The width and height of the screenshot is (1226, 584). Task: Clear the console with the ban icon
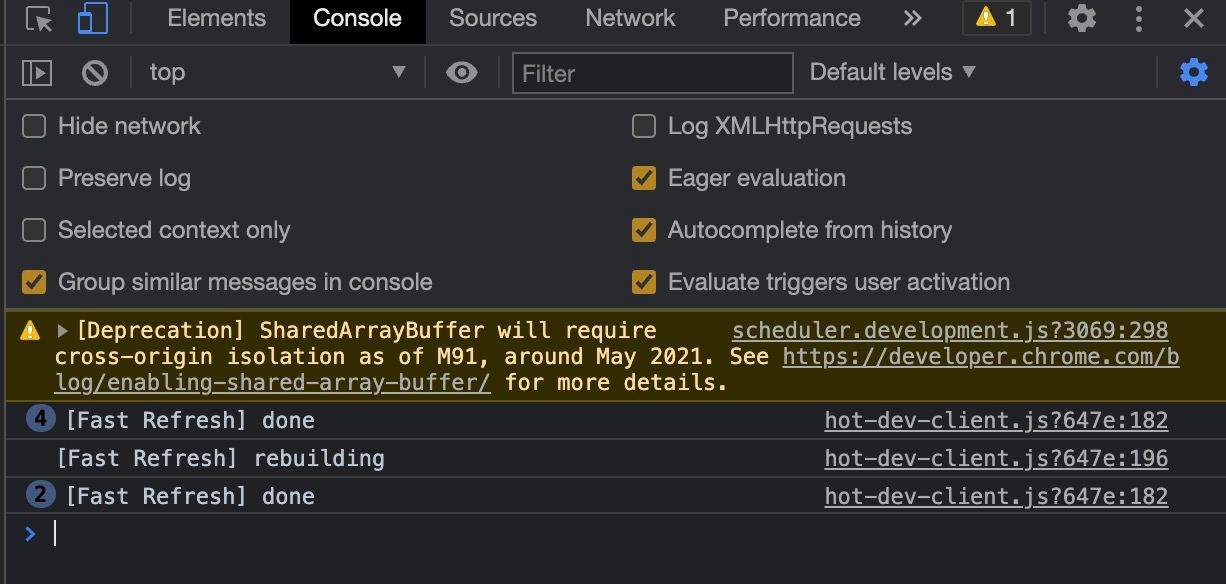pyautogui.click(x=95, y=72)
